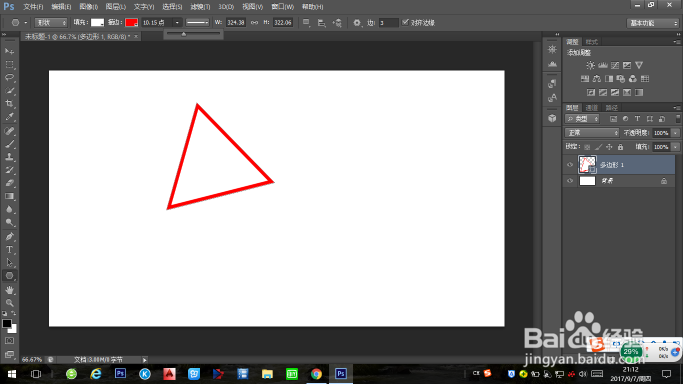Toggle layer filtering switch on or off
Image resolution: width=683 pixels, height=384 pixels.
point(678,118)
